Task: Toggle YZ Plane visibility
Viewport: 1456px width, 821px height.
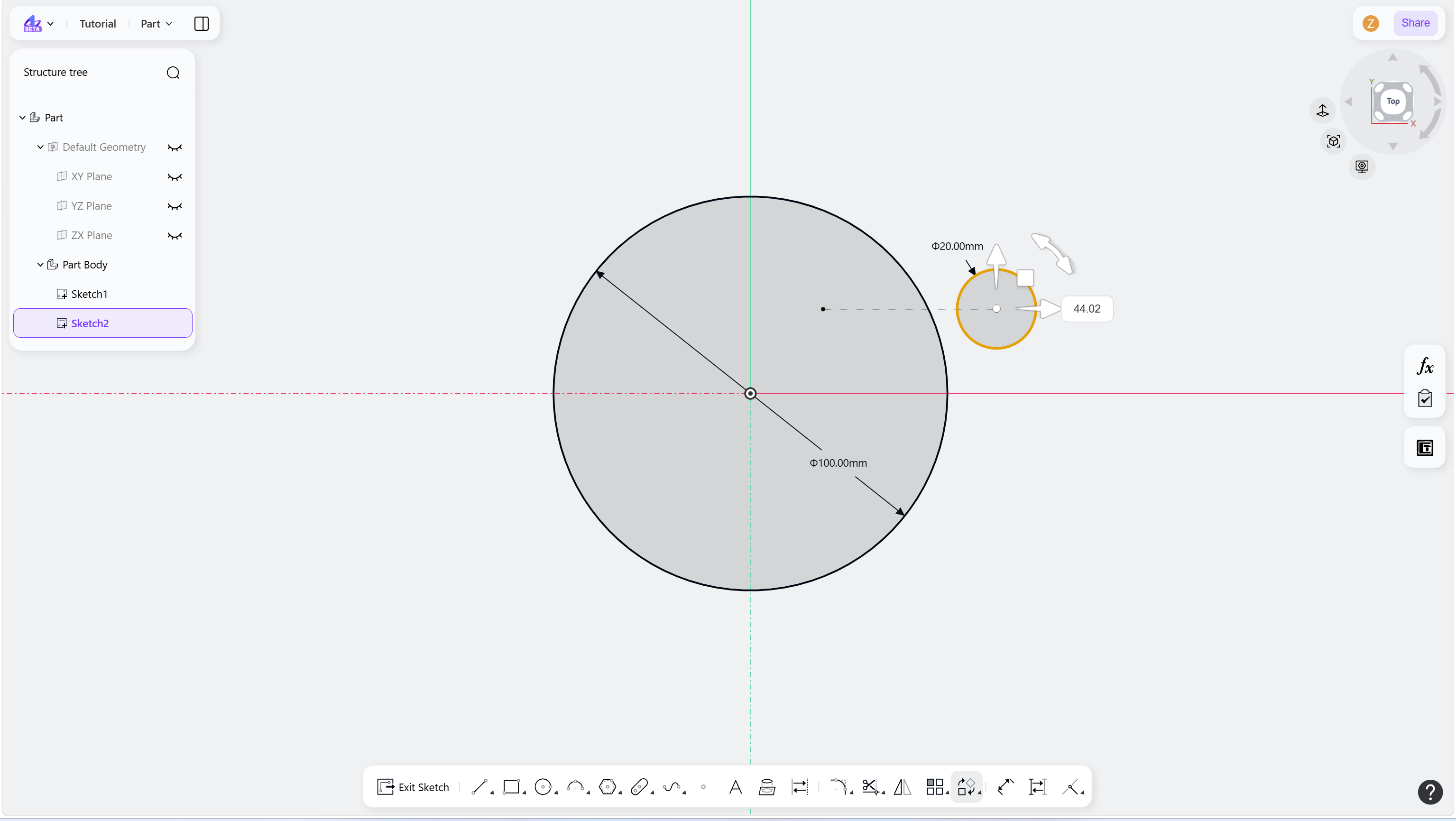Action: (x=175, y=206)
